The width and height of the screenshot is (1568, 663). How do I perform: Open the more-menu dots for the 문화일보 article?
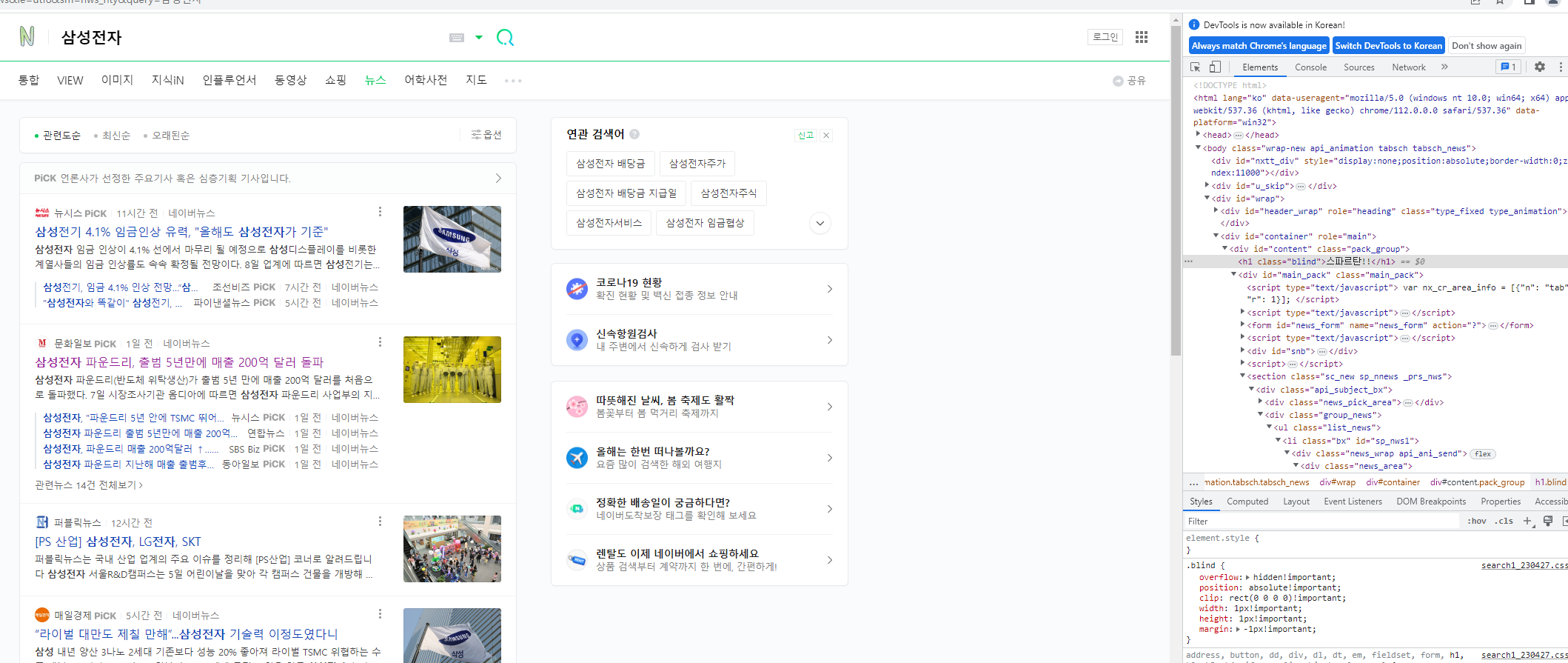tap(381, 342)
